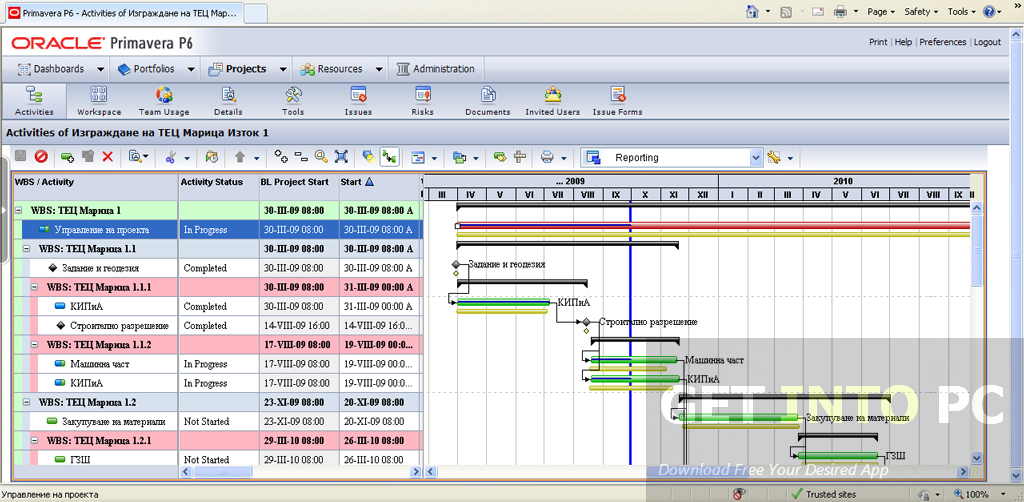Collapse WBS: ТЕЦ Марица 1.2.1 node
The height and width of the screenshot is (502, 1024).
(x=34, y=441)
